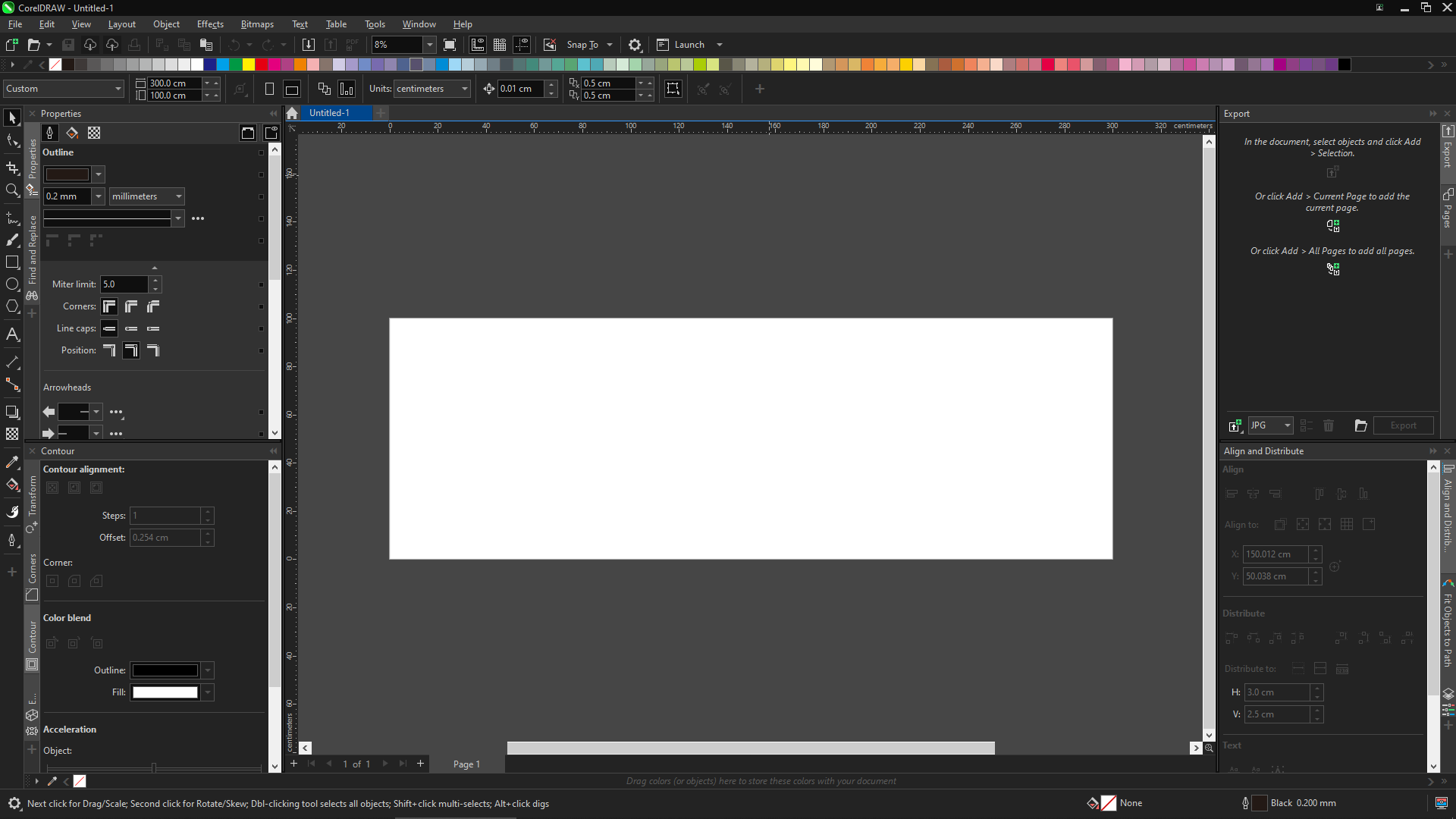The height and width of the screenshot is (819, 1456).
Task: Choose round line caps
Action: pyautogui.click(x=131, y=328)
